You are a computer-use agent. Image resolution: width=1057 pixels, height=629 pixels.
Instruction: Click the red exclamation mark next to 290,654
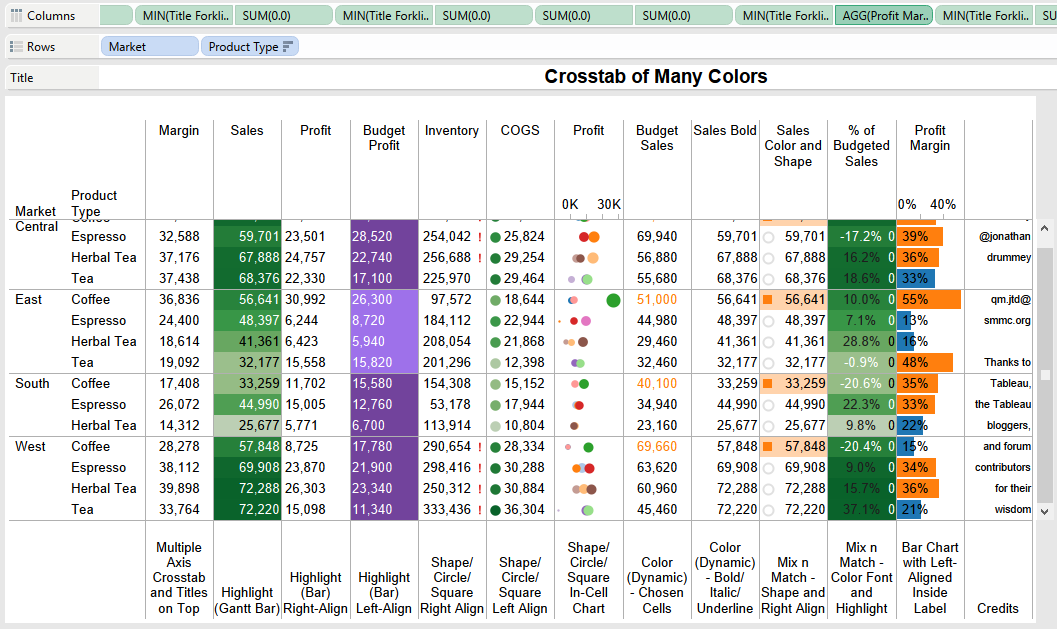[480, 446]
